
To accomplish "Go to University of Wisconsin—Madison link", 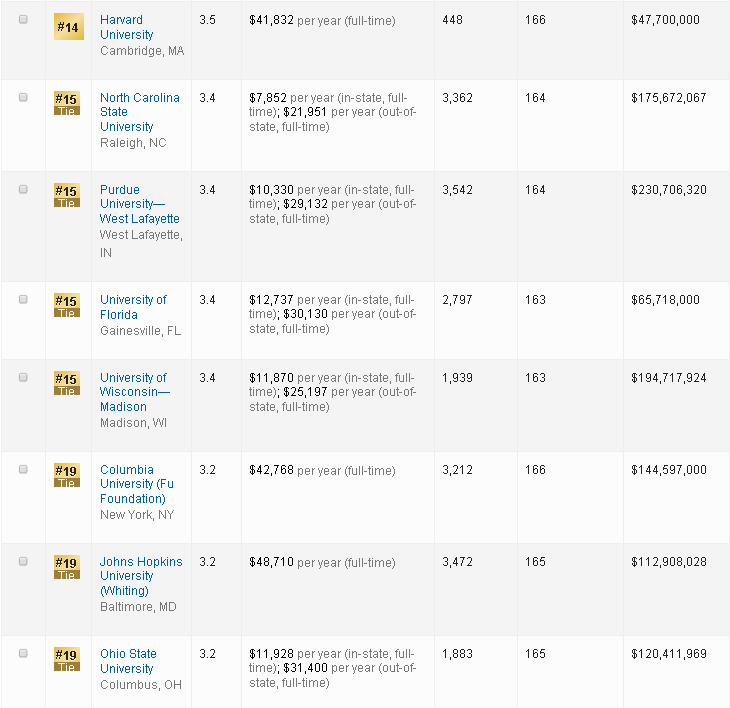I will (134, 392).
